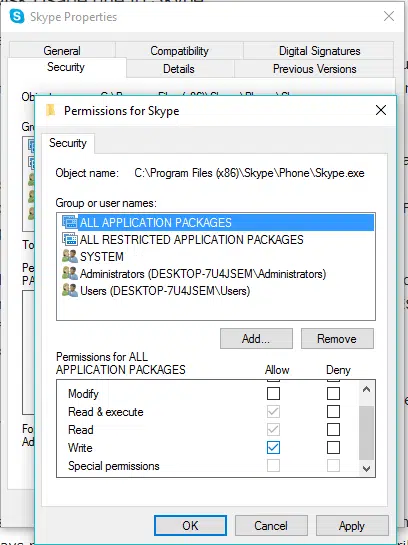Toggle Allow checkbox for Read
The image size is (408, 545).
273,430
